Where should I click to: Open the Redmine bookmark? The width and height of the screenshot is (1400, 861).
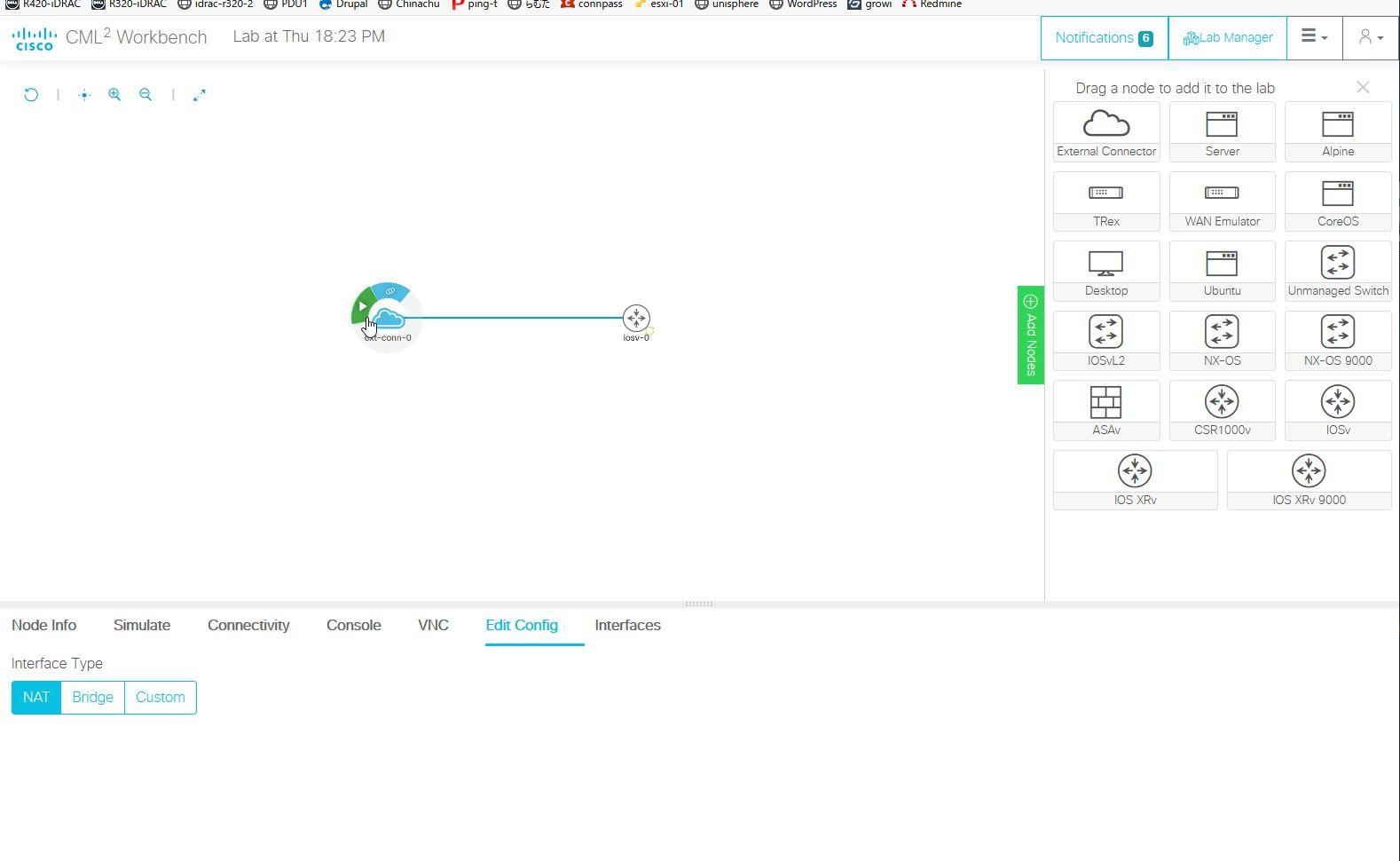(x=932, y=4)
